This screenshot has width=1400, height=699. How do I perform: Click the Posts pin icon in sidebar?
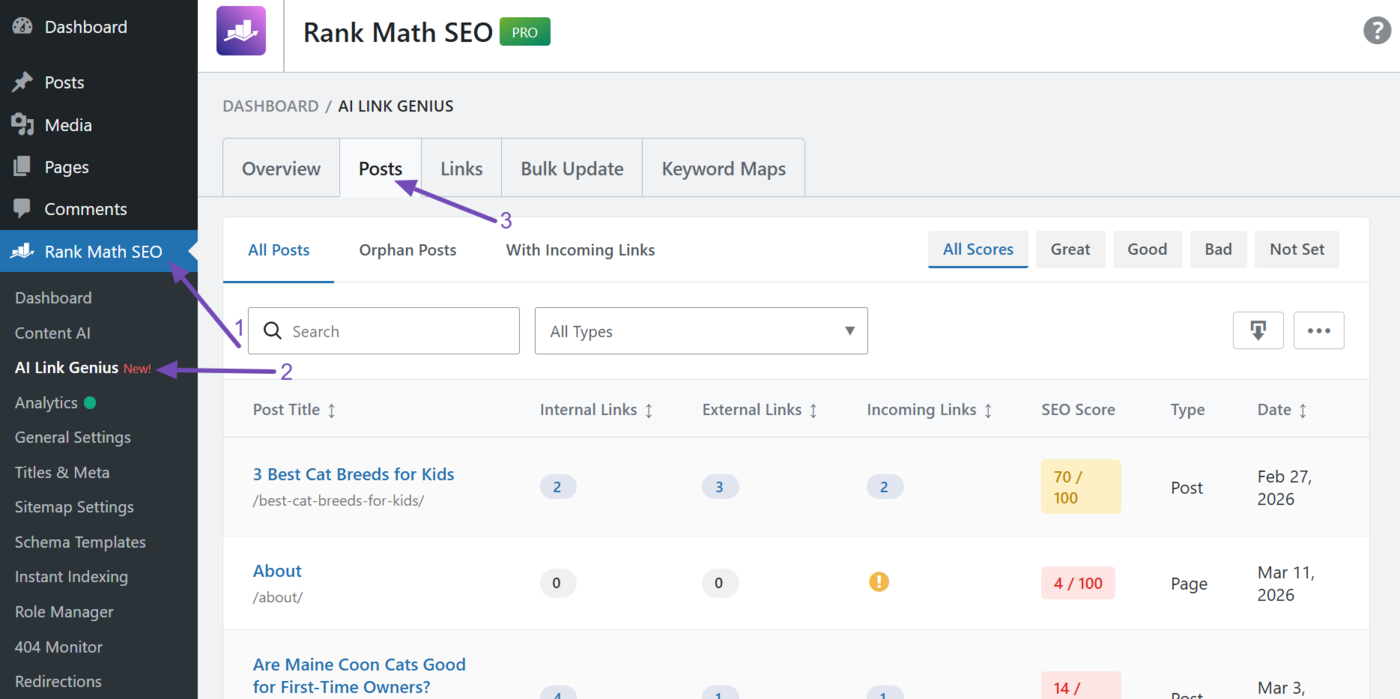tap(22, 82)
